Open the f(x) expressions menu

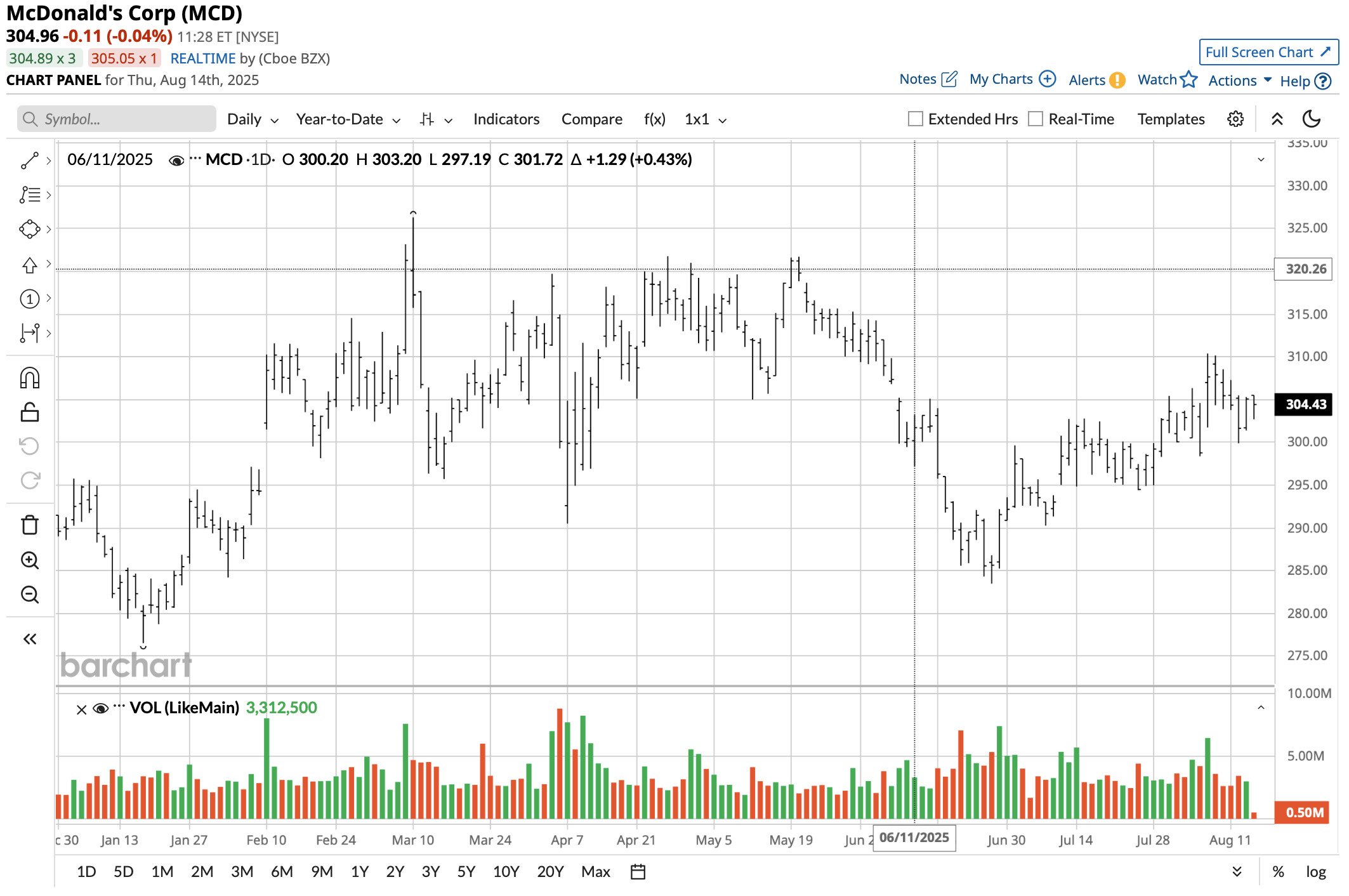click(655, 119)
